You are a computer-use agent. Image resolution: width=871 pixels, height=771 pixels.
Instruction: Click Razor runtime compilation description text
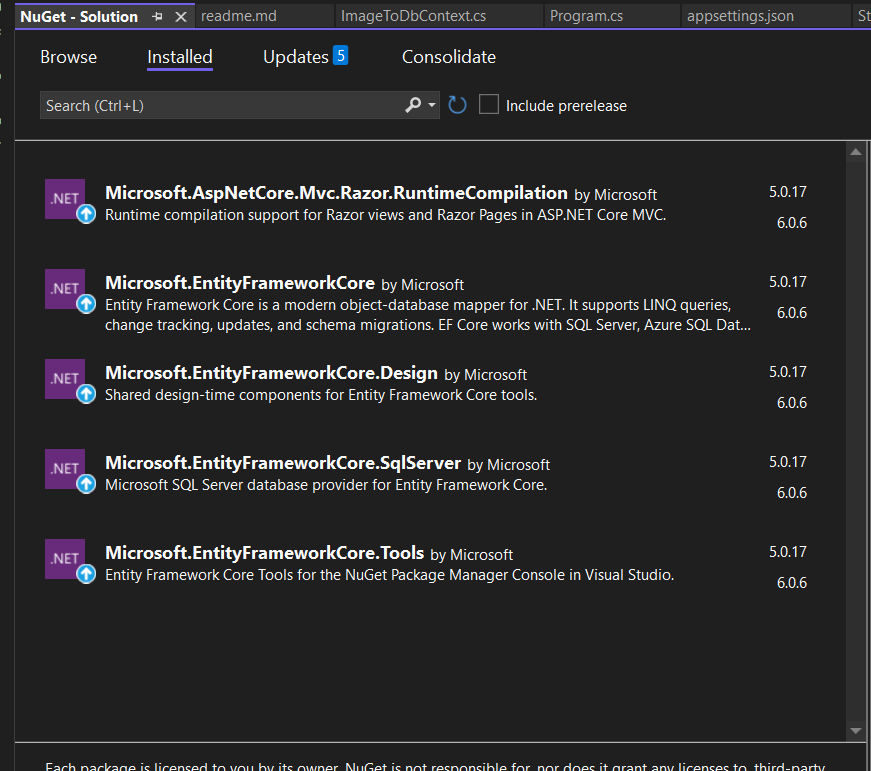click(386, 215)
